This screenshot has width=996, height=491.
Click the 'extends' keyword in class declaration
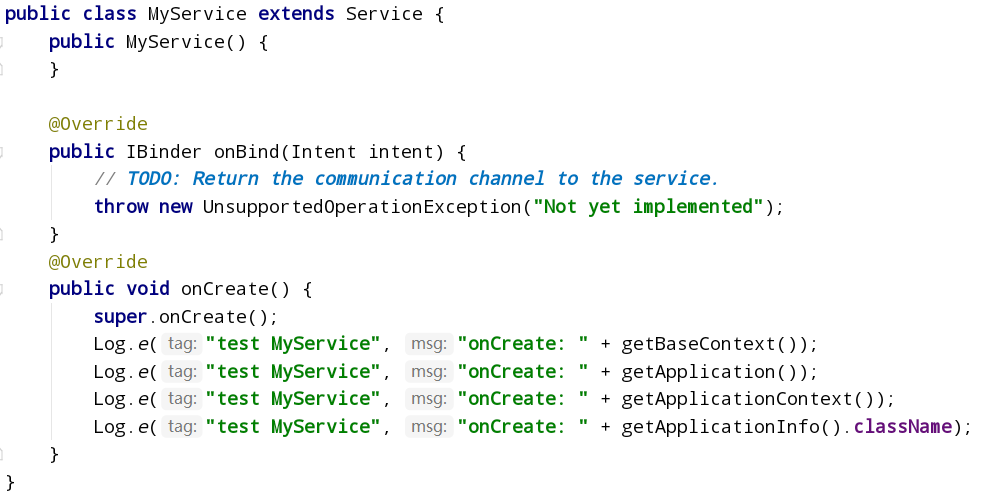[x=297, y=14]
